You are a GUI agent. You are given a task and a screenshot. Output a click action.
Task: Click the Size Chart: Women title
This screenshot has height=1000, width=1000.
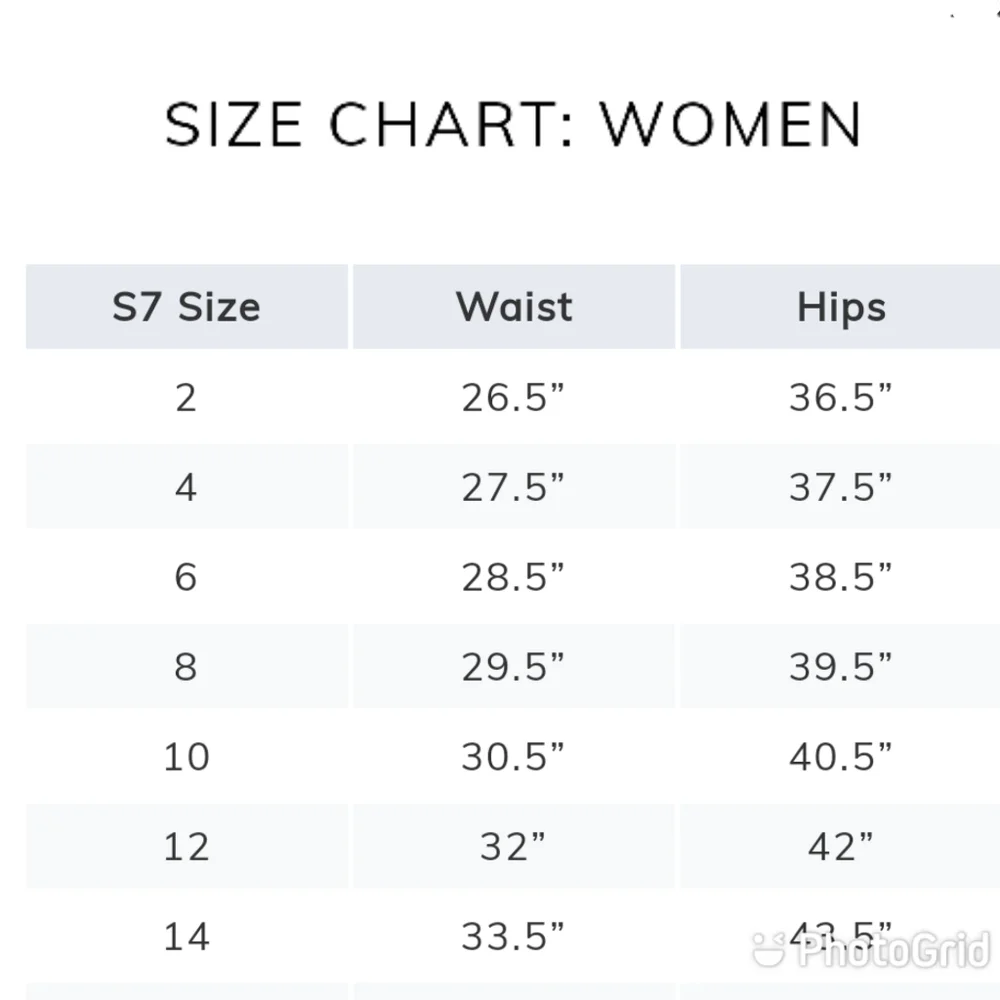[x=514, y=124]
